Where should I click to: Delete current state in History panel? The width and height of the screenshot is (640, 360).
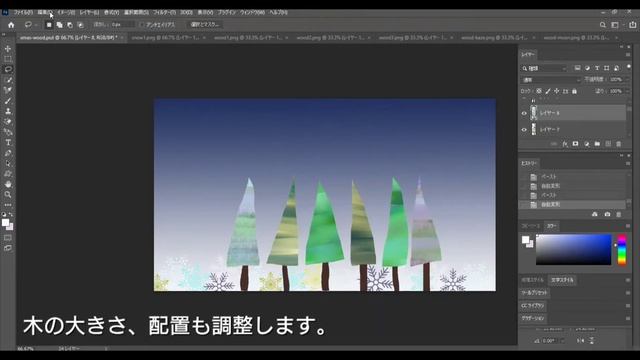point(619,214)
